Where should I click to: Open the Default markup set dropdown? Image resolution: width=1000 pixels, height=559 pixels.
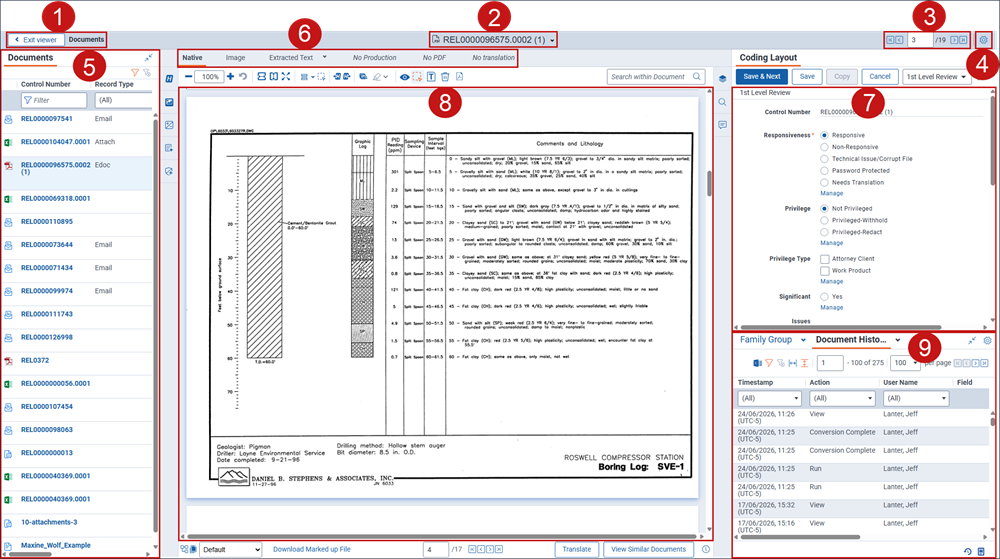pyautogui.click(x=231, y=549)
